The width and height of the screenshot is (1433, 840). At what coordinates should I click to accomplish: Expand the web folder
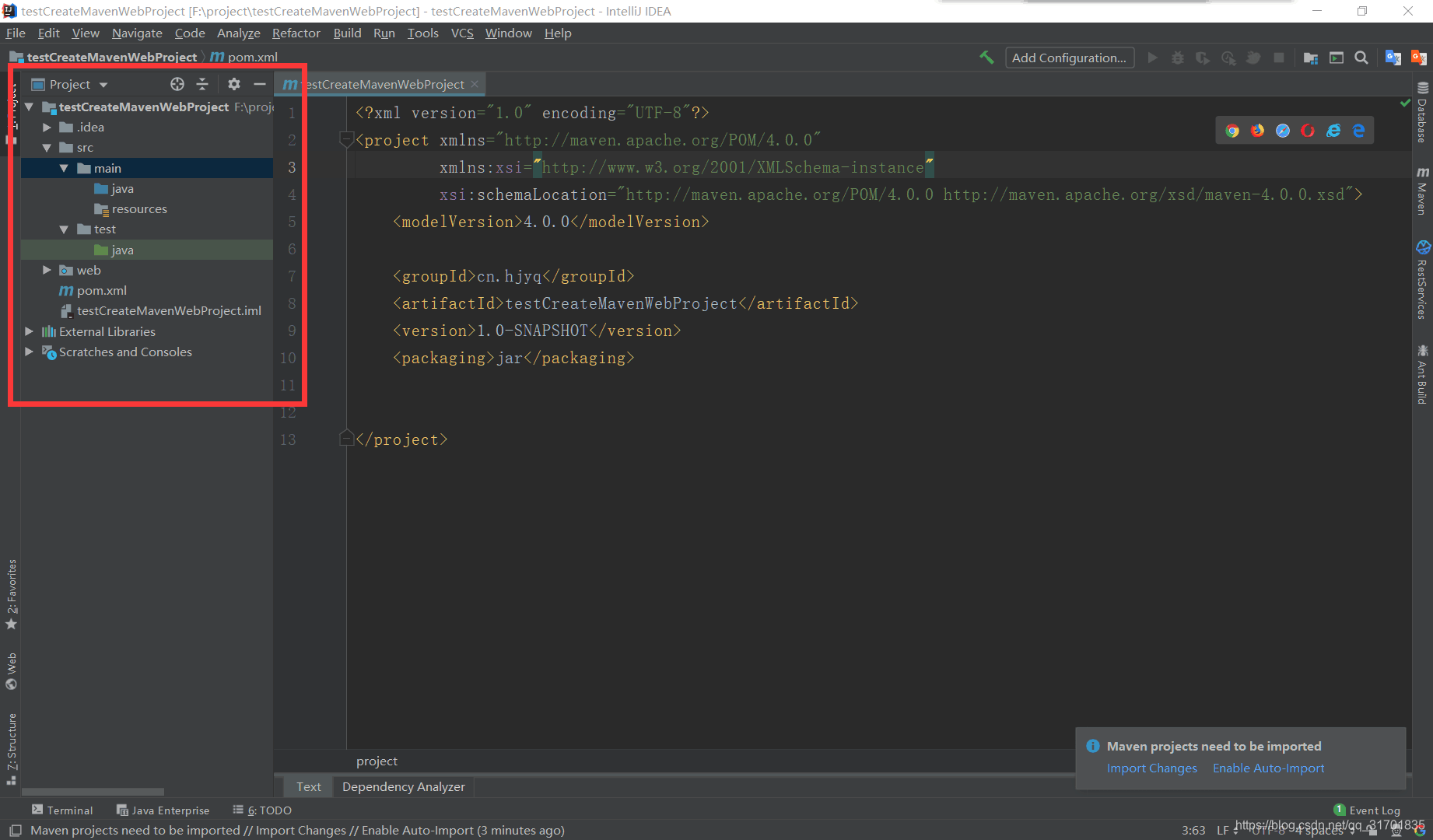click(x=47, y=270)
